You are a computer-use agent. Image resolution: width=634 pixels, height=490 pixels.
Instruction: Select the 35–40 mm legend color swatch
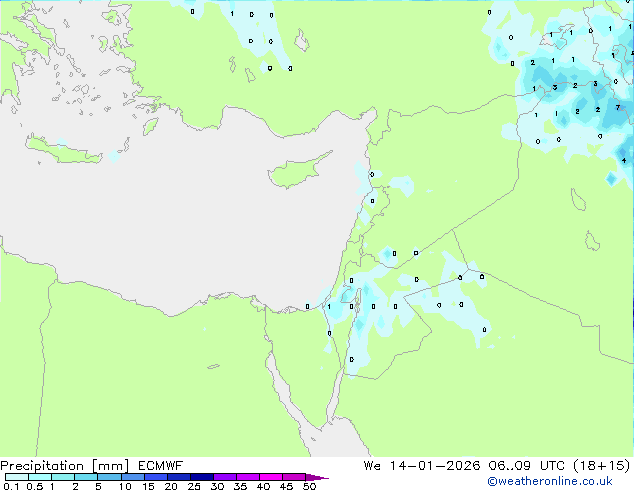(247, 477)
